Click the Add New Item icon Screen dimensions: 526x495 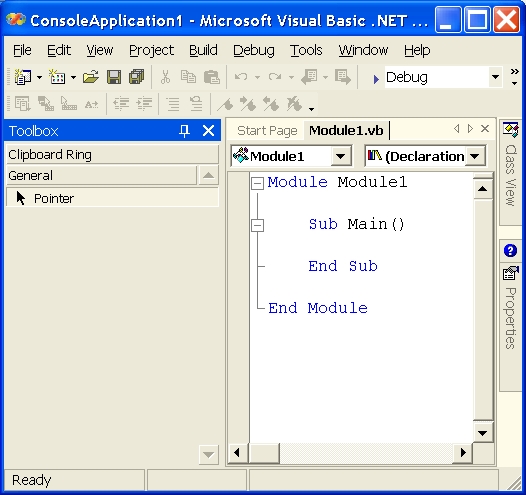(57, 77)
